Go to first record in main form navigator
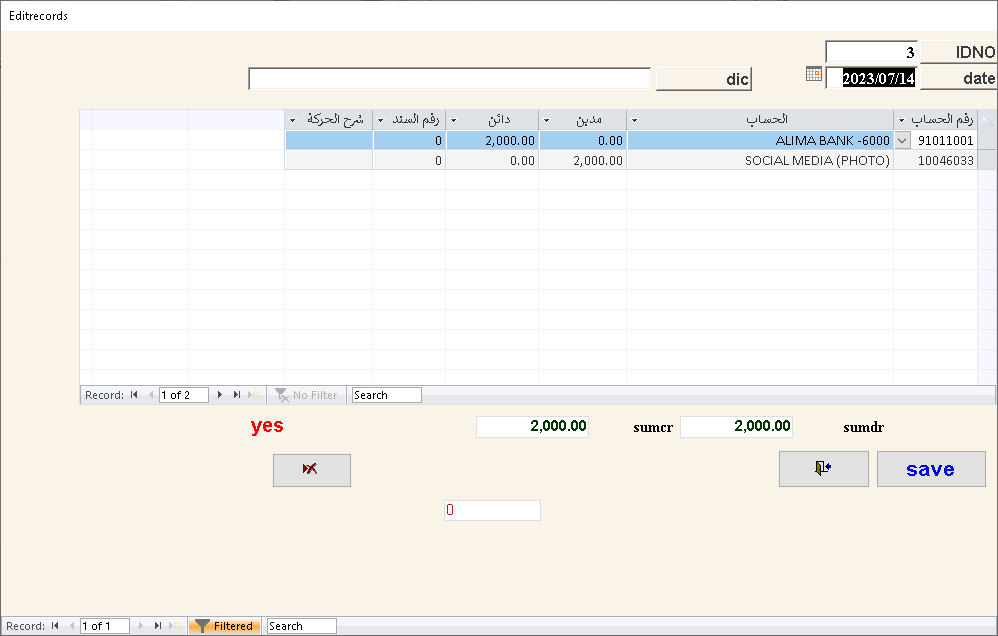The width and height of the screenshot is (998, 636). (55, 626)
